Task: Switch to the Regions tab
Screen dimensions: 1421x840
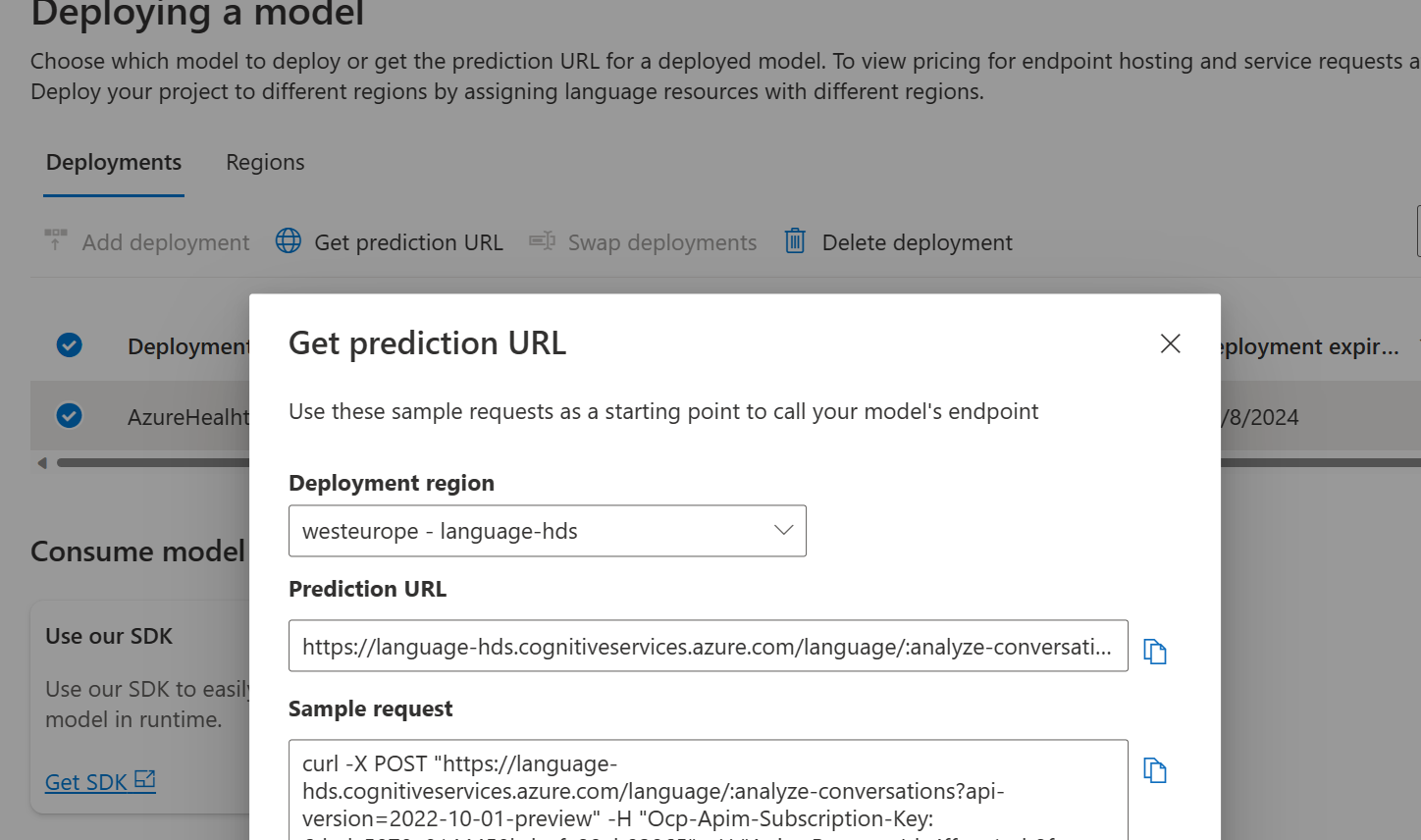Action: click(264, 161)
